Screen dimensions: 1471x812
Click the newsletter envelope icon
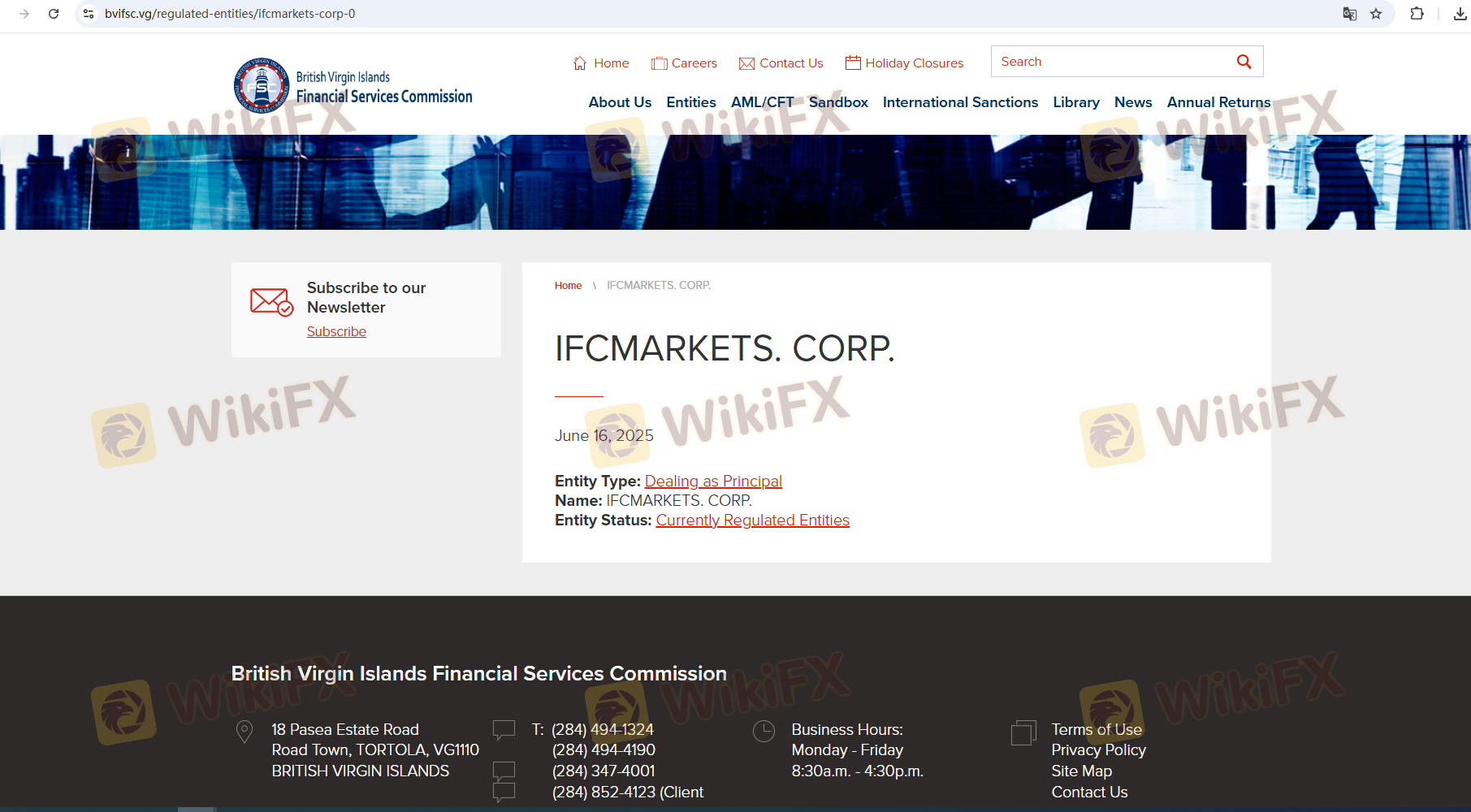click(x=271, y=302)
